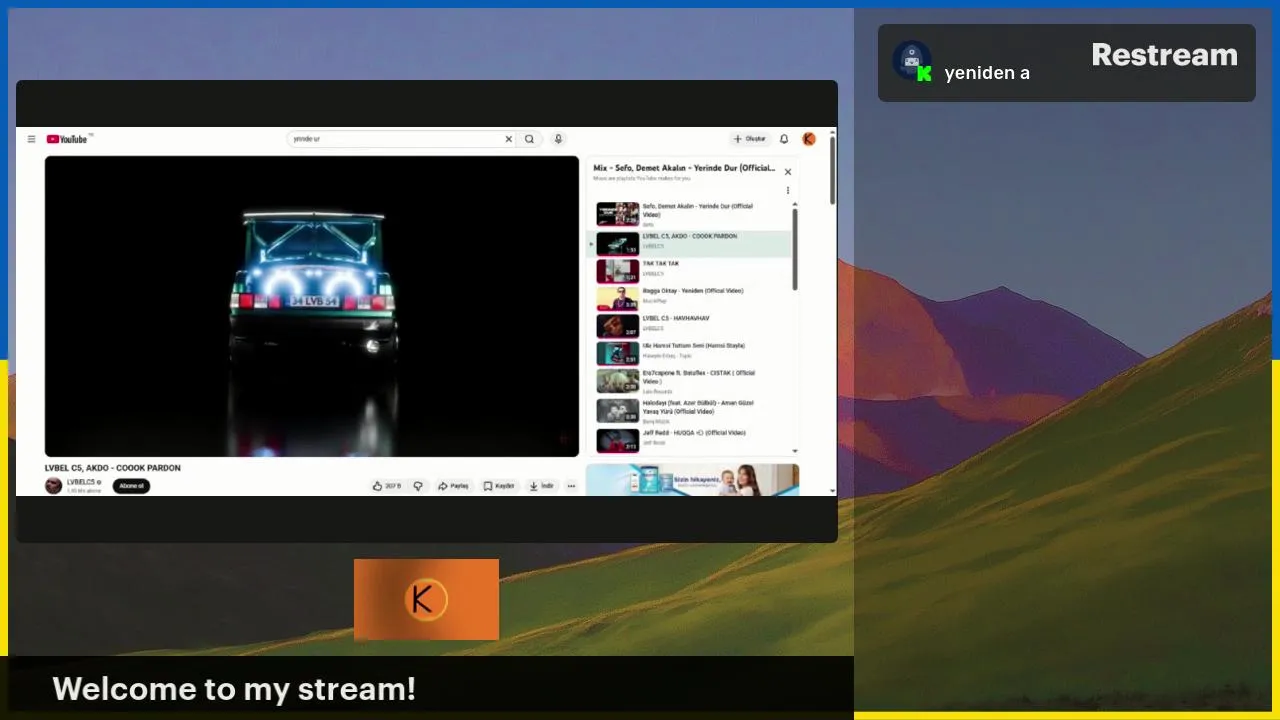The width and height of the screenshot is (1280, 720).
Task: Open the Mix playlist three-dot options
Action: pos(787,190)
